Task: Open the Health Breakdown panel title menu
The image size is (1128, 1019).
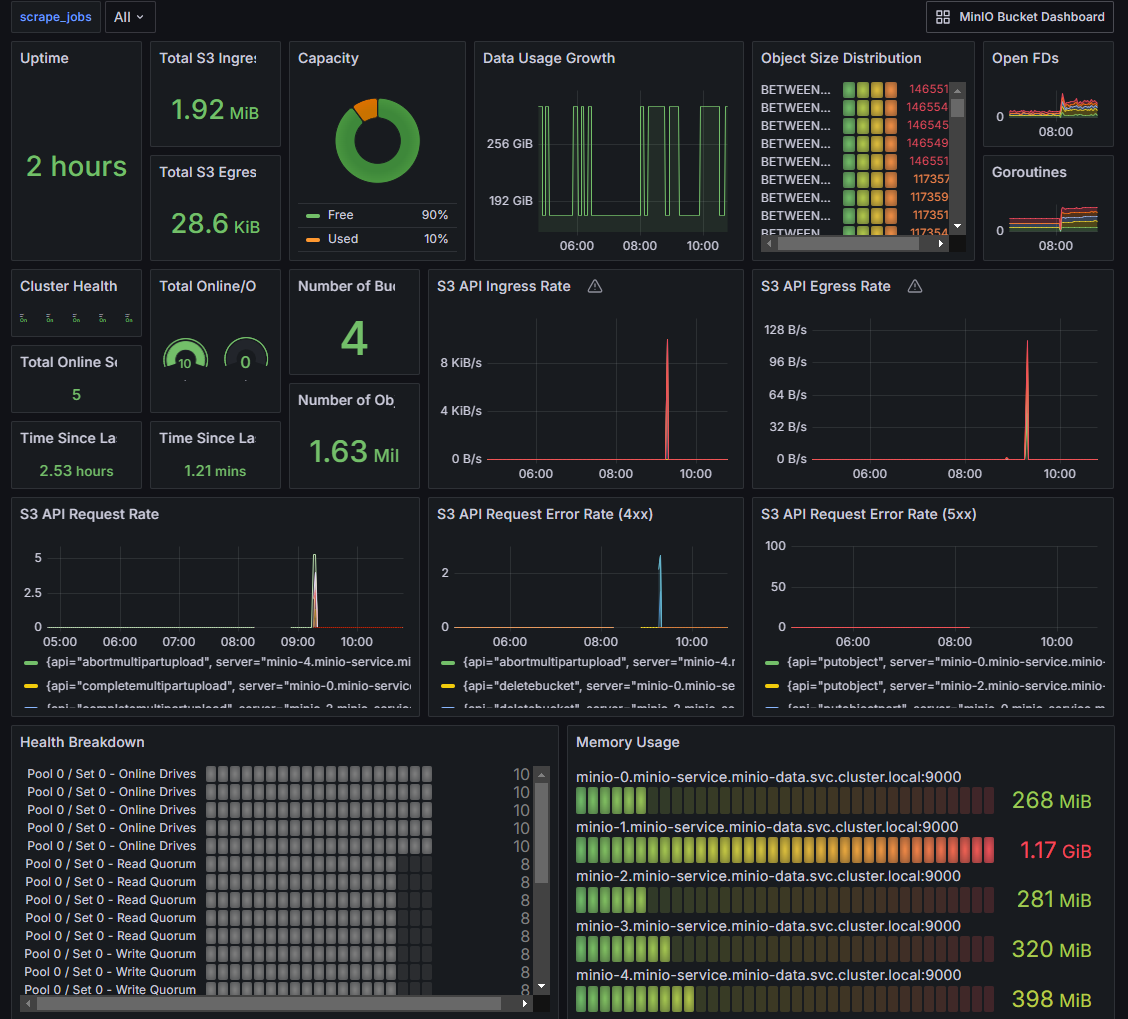Action: [x=82, y=742]
